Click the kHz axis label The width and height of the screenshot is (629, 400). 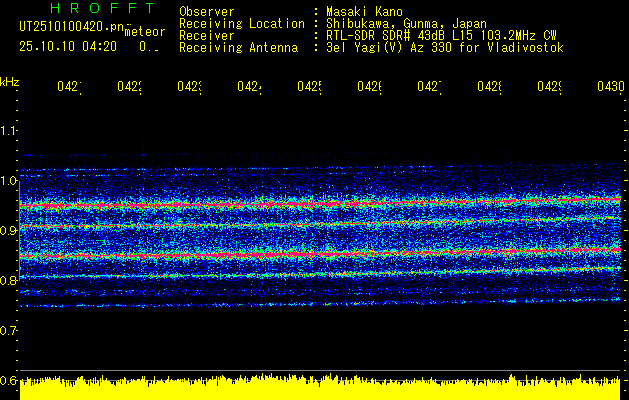tap(10, 82)
